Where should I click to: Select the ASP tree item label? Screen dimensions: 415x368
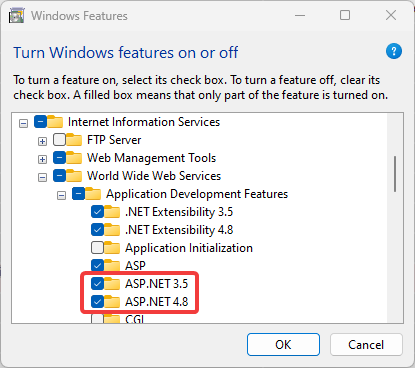click(135, 266)
